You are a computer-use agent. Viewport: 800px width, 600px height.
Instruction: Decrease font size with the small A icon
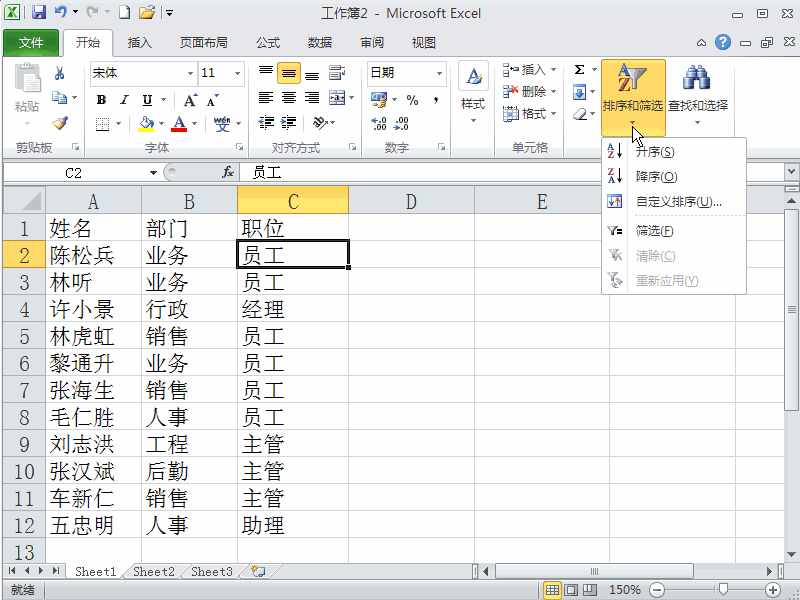[212, 99]
